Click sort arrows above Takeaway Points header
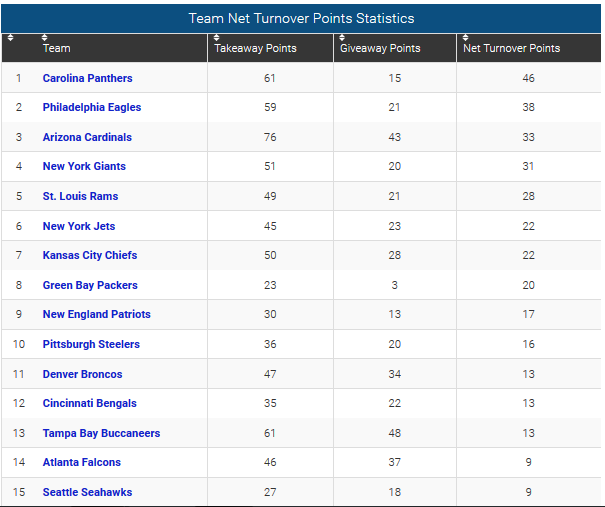 (216, 37)
